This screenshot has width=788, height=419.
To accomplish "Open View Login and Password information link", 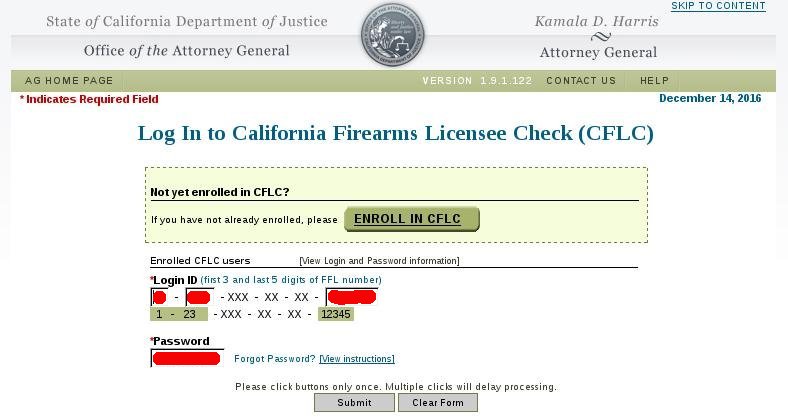I will [x=379, y=261].
